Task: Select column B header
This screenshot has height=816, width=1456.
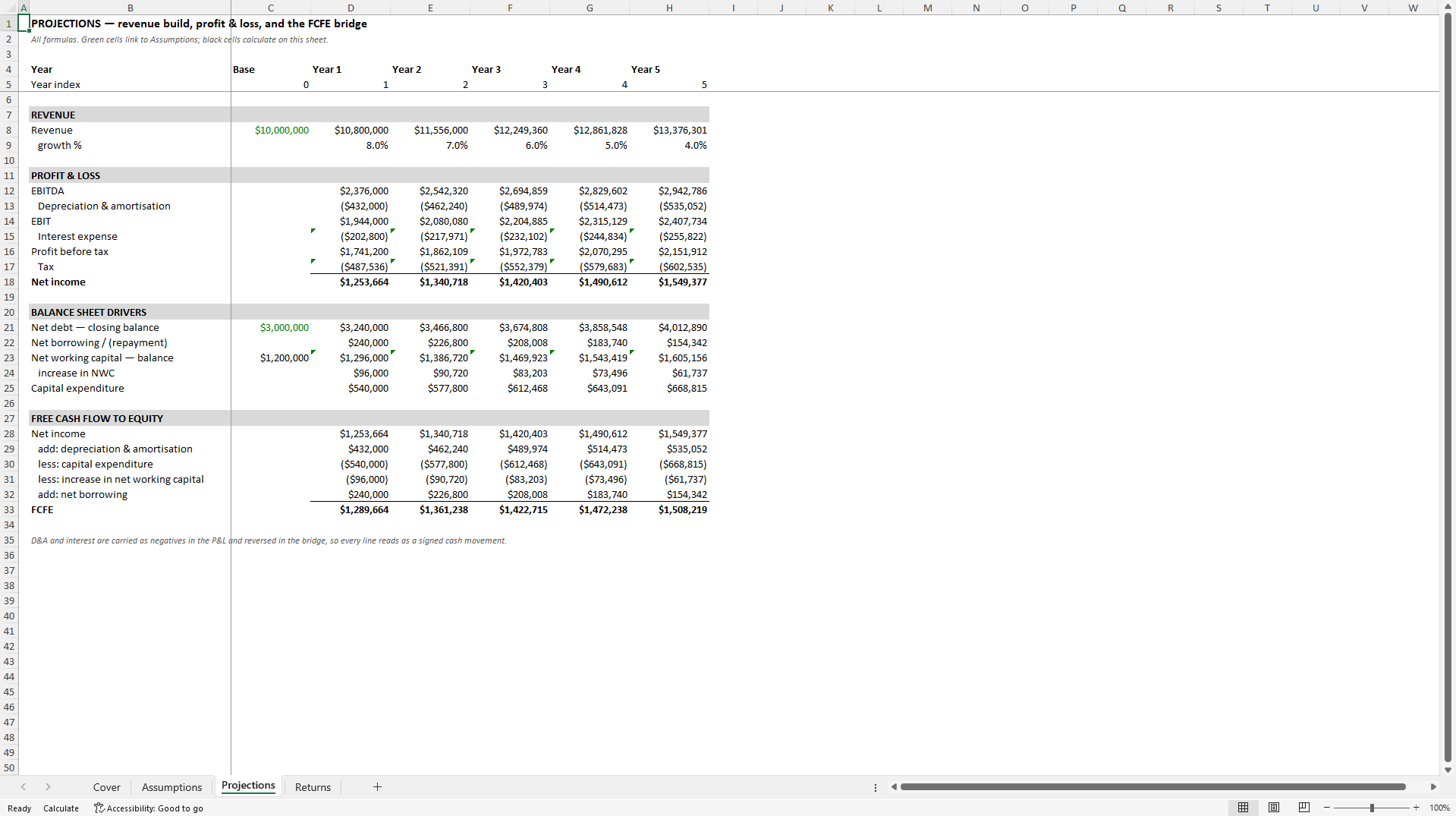Action: [131, 8]
